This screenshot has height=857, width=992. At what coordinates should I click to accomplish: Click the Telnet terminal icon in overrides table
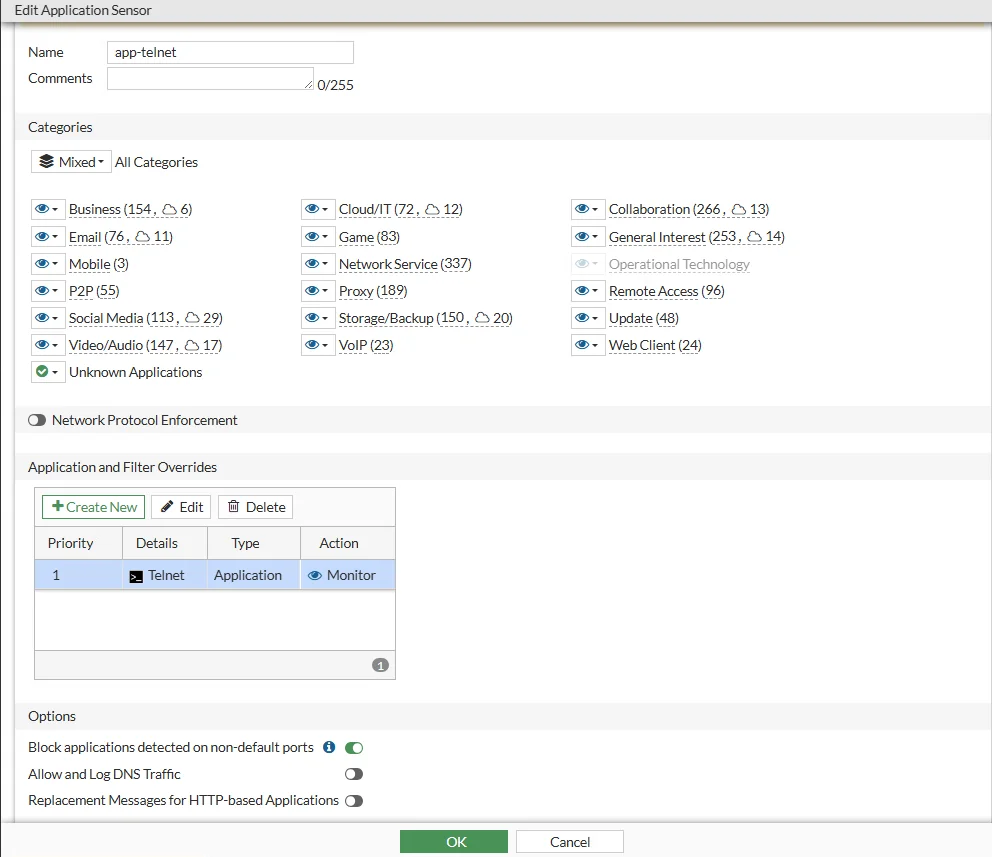(x=136, y=576)
